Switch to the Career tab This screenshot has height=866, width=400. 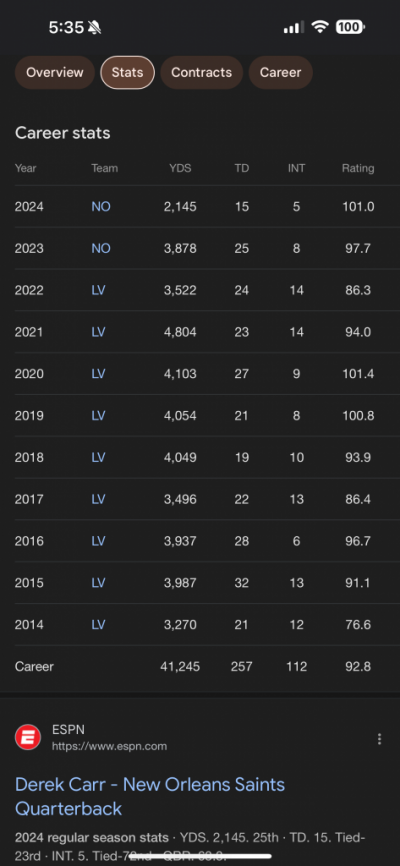click(x=281, y=72)
